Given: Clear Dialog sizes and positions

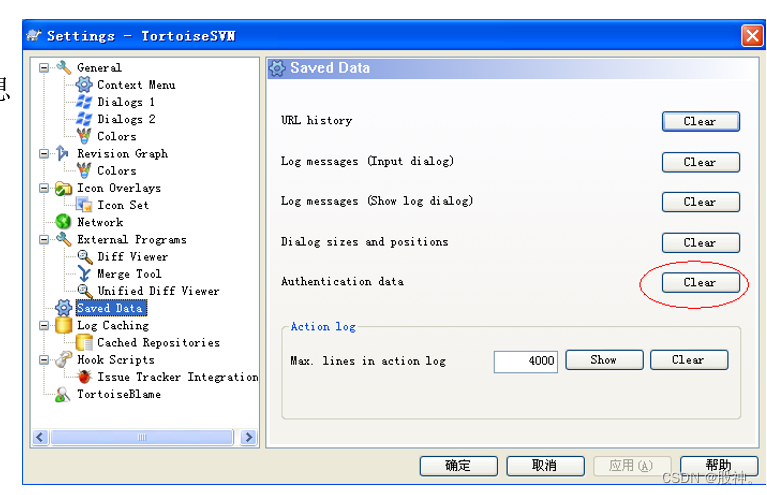Looking at the screenshot, I should point(700,243).
